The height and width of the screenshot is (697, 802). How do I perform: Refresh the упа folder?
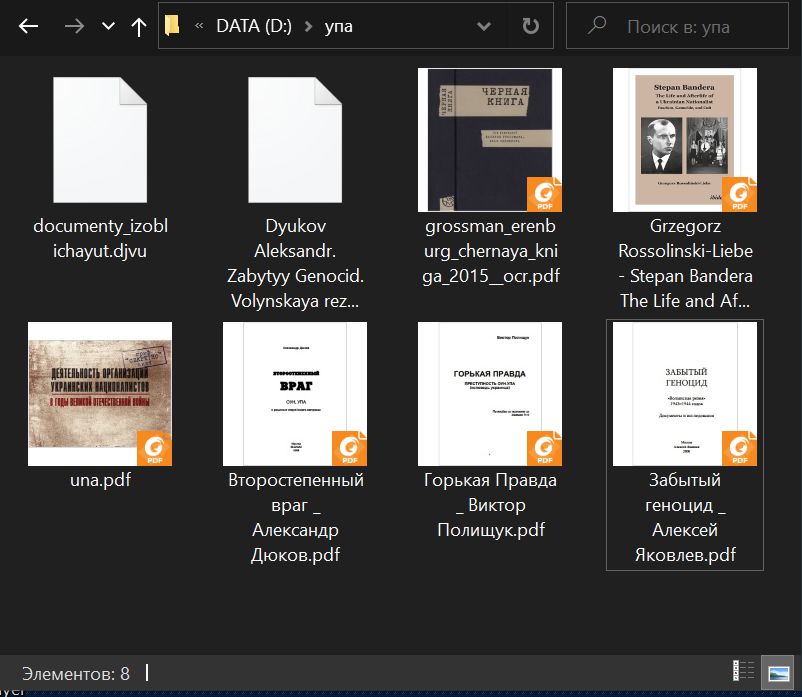click(x=530, y=26)
